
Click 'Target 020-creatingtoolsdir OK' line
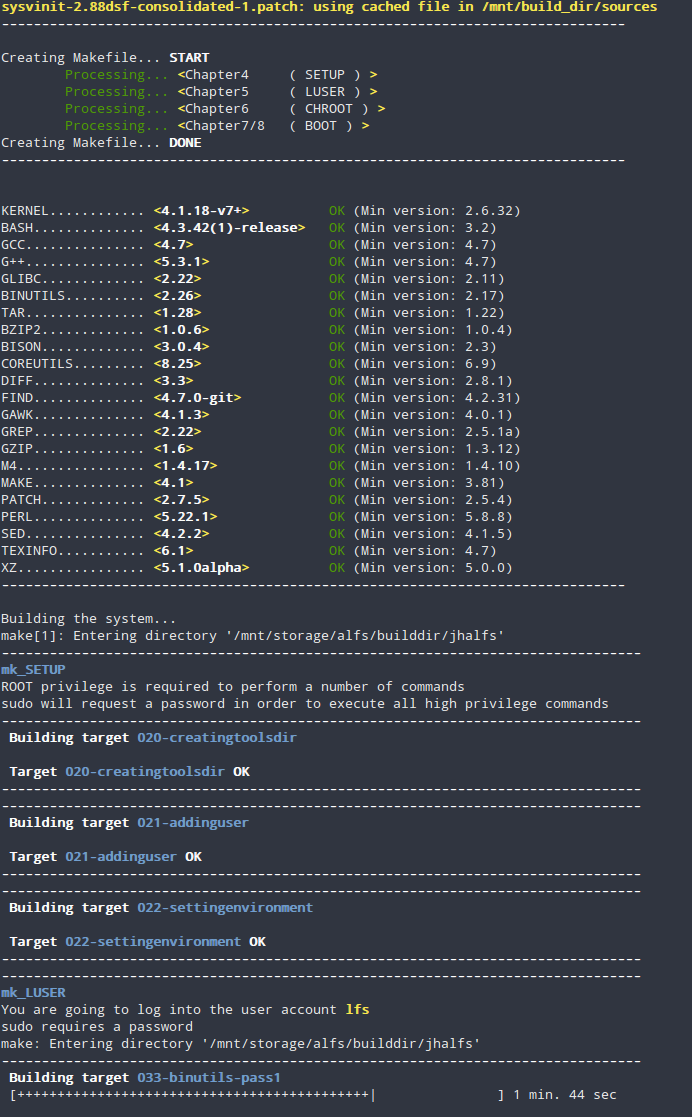coord(130,772)
